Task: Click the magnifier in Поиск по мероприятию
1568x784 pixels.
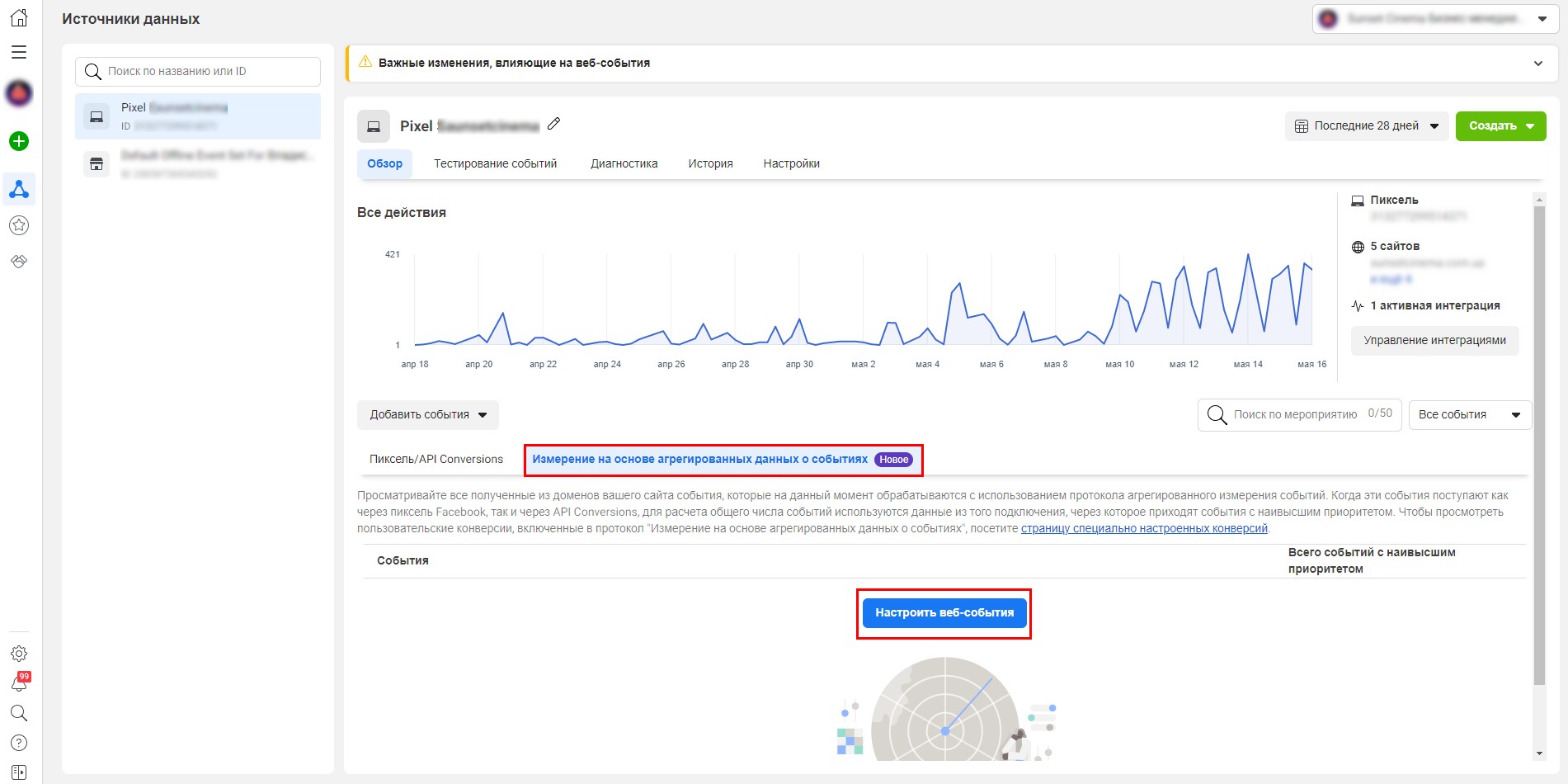Action: click(1217, 414)
